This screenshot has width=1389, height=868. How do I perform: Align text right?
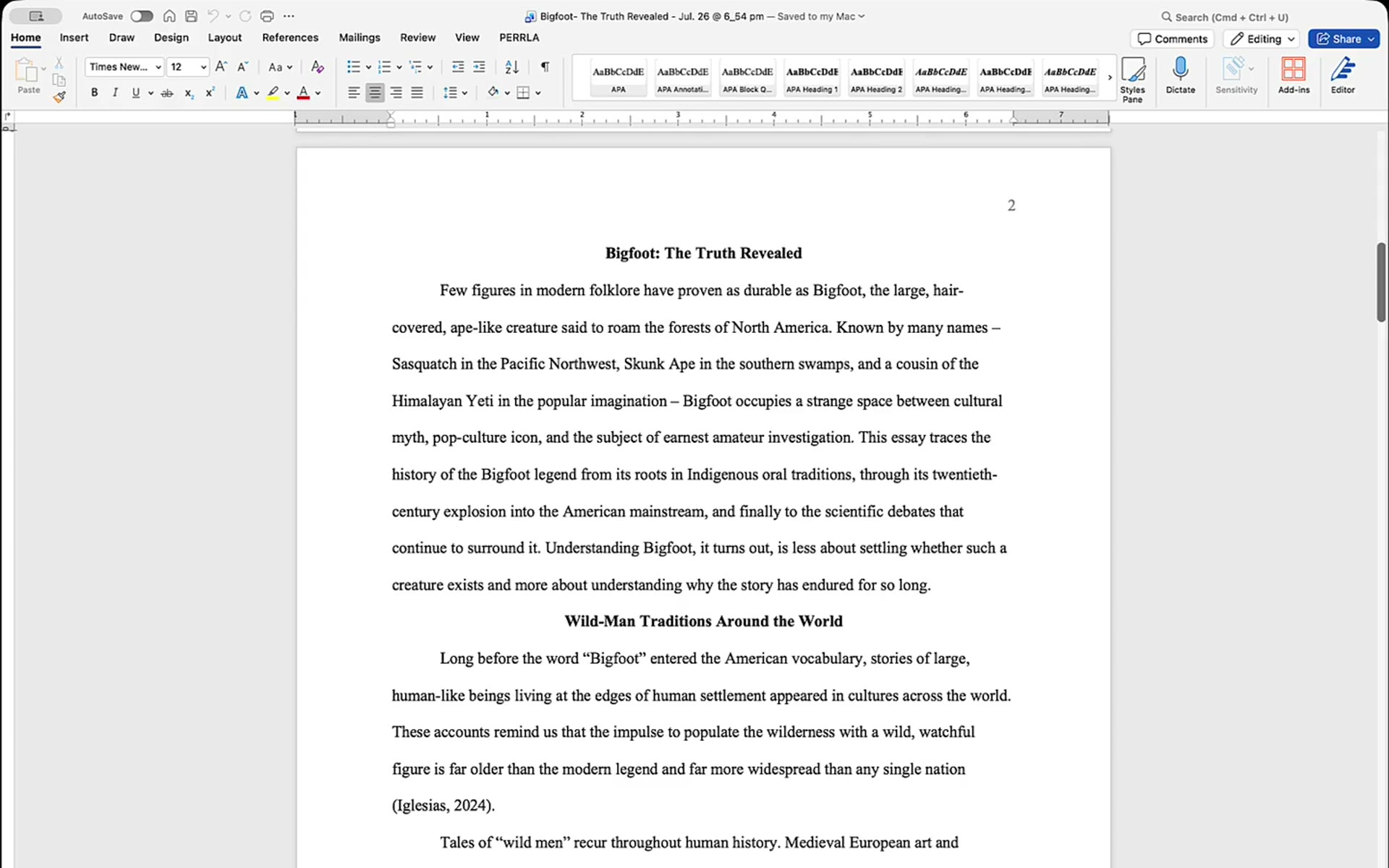[396, 93]
